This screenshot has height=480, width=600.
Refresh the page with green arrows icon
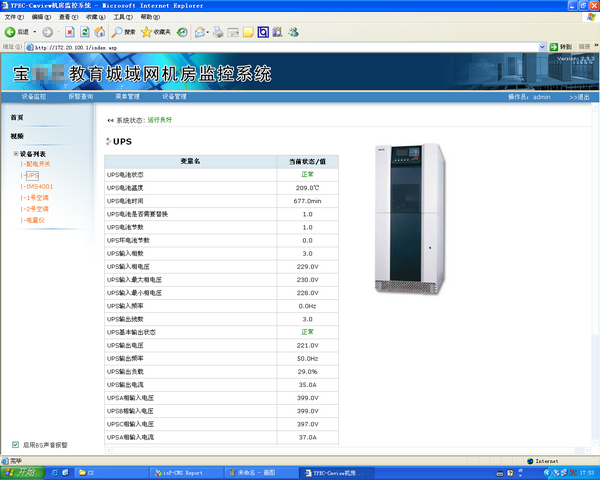tap(85, 32)
